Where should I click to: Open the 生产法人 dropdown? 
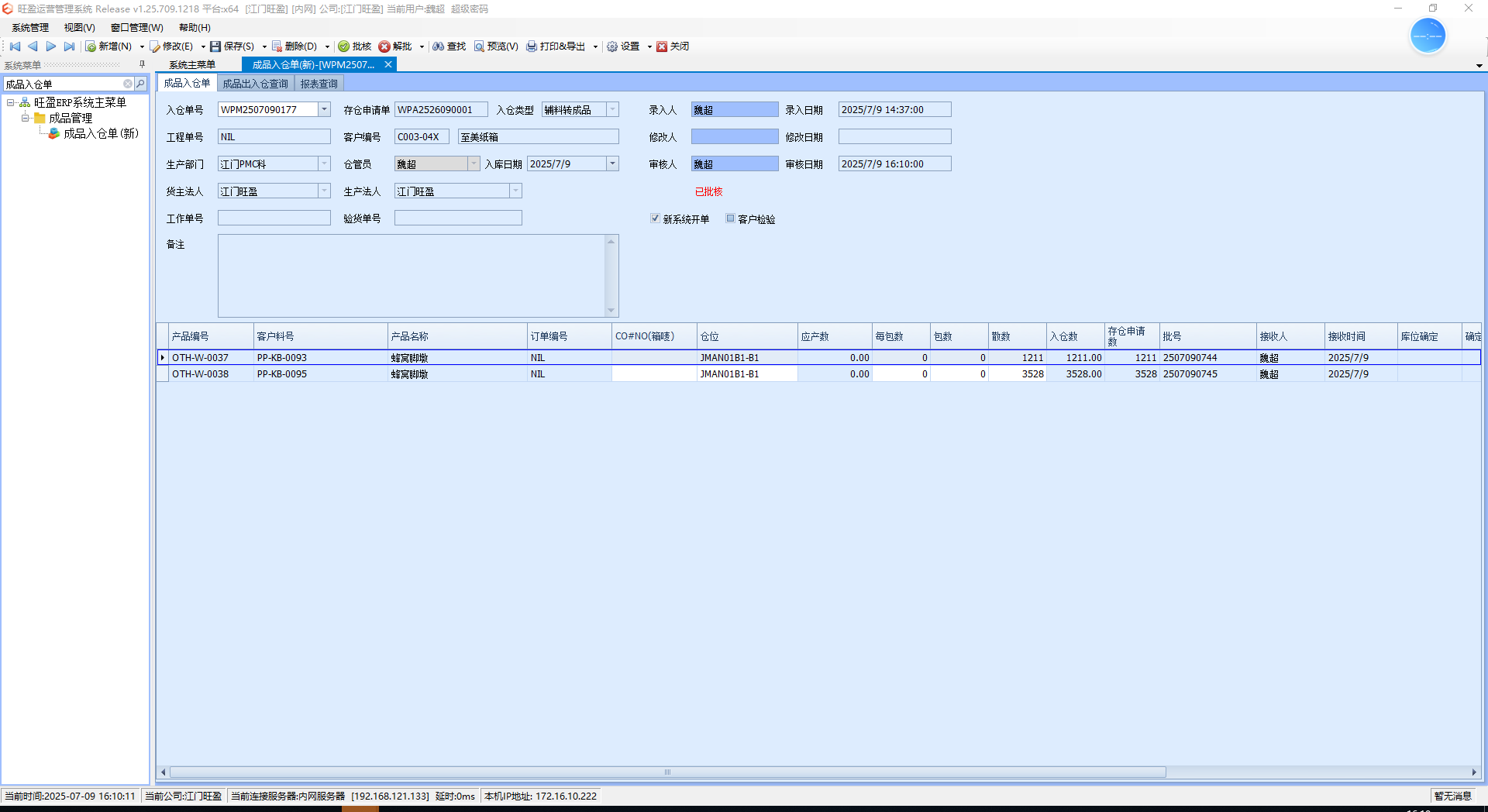point(515,191)
